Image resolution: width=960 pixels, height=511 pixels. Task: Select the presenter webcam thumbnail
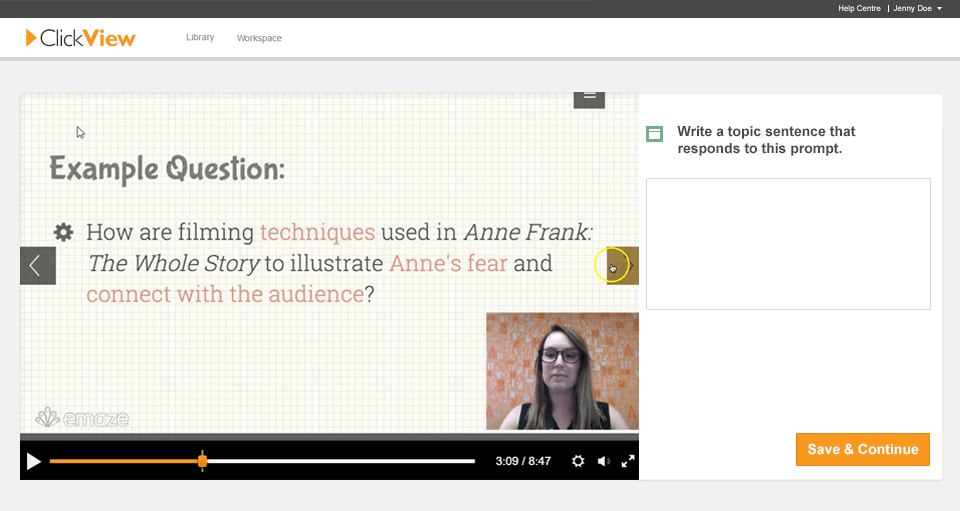pyautogui.click(x=562, y=371)
